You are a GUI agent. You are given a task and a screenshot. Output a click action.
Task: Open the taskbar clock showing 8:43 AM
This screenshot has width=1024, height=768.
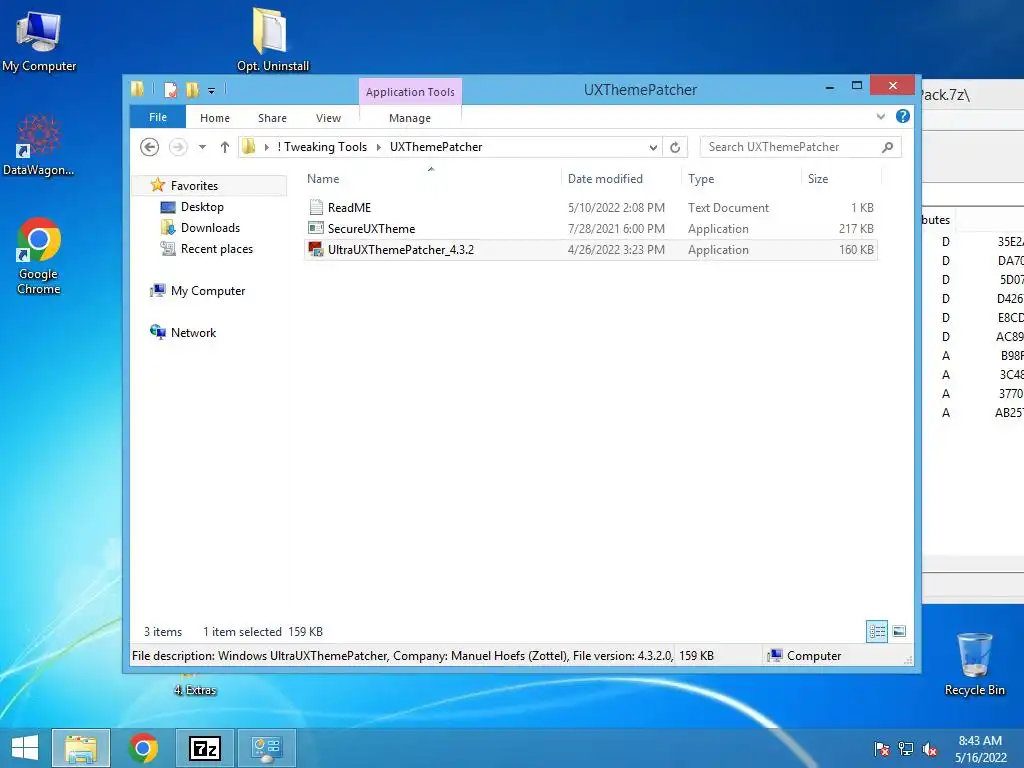coord(980,749)
